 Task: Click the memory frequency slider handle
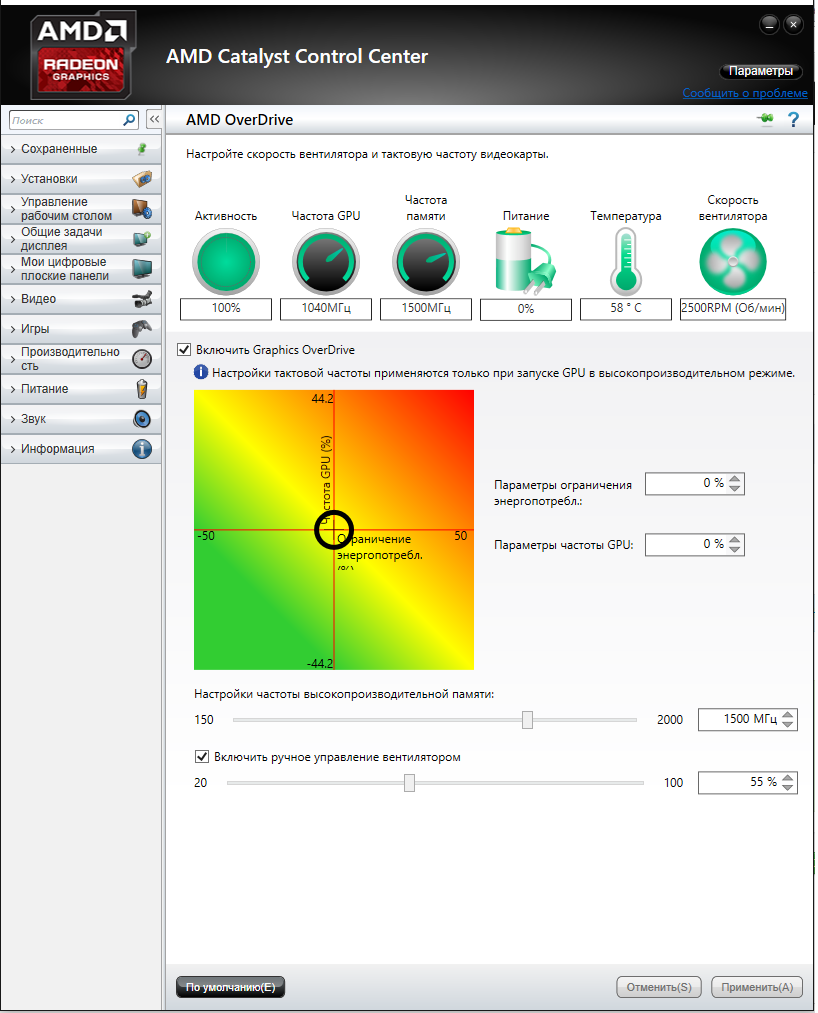527,720
